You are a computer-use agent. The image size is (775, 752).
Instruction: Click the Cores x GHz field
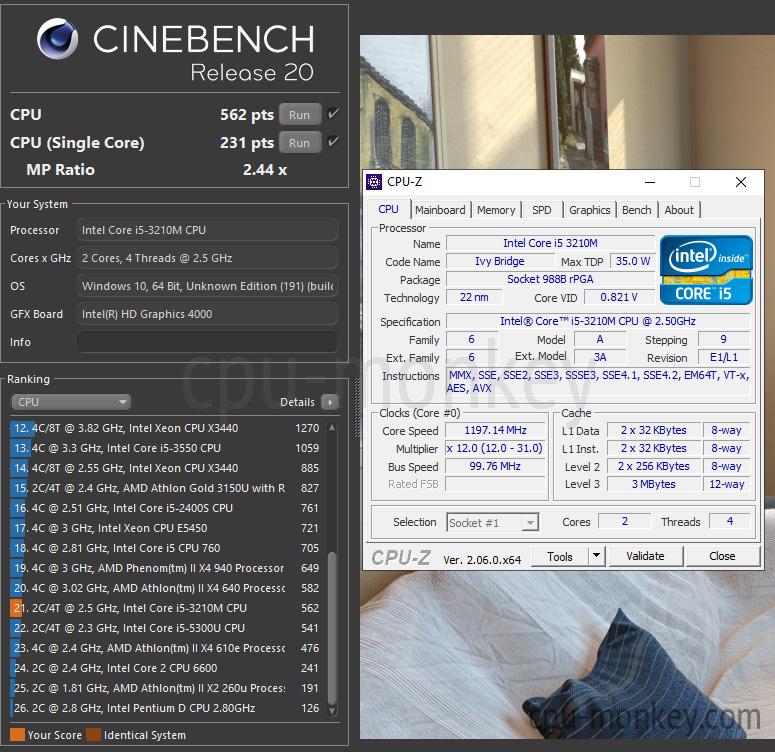click(207, 258)
